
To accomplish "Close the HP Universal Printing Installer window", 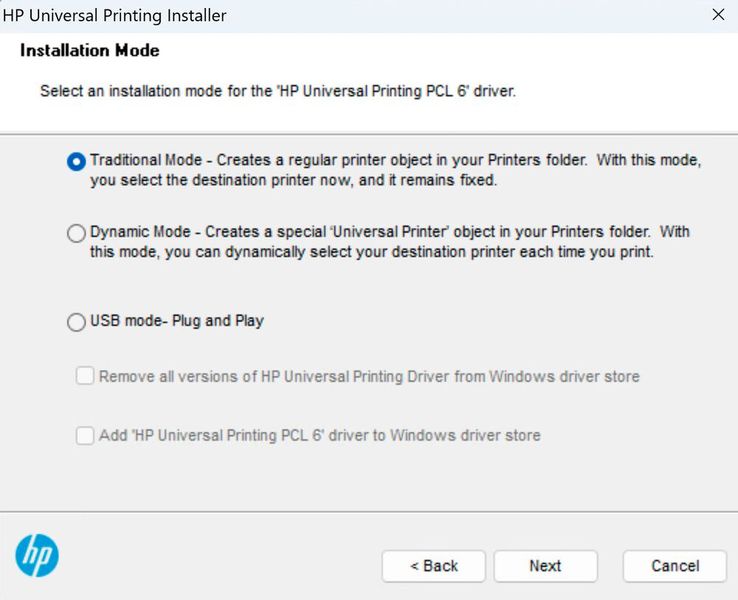I will (x=718, y=15).
